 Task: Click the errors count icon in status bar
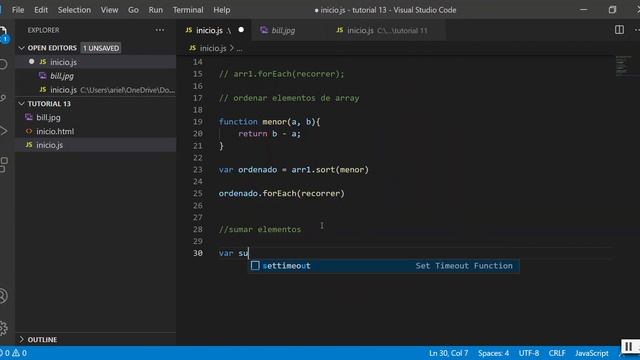[4, 353]
